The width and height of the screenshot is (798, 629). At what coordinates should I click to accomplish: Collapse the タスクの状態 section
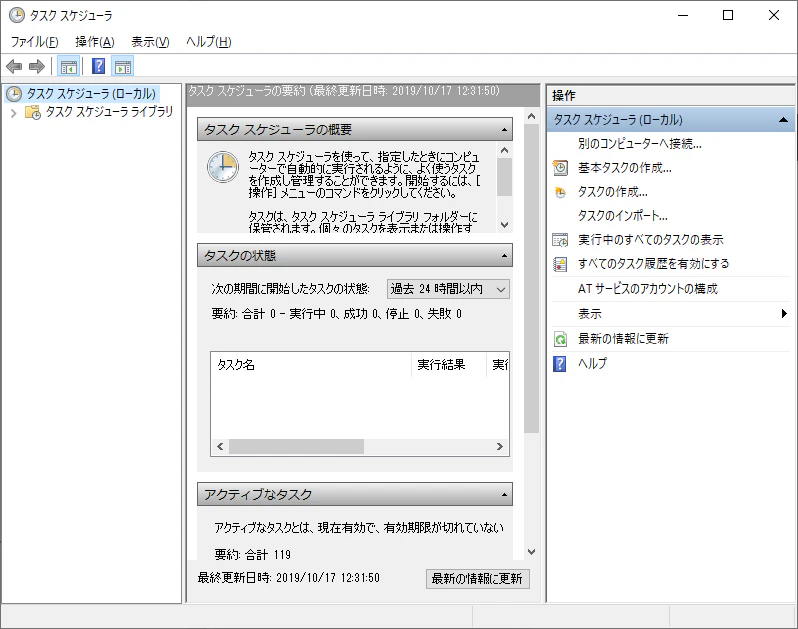(x=504, y=255)
